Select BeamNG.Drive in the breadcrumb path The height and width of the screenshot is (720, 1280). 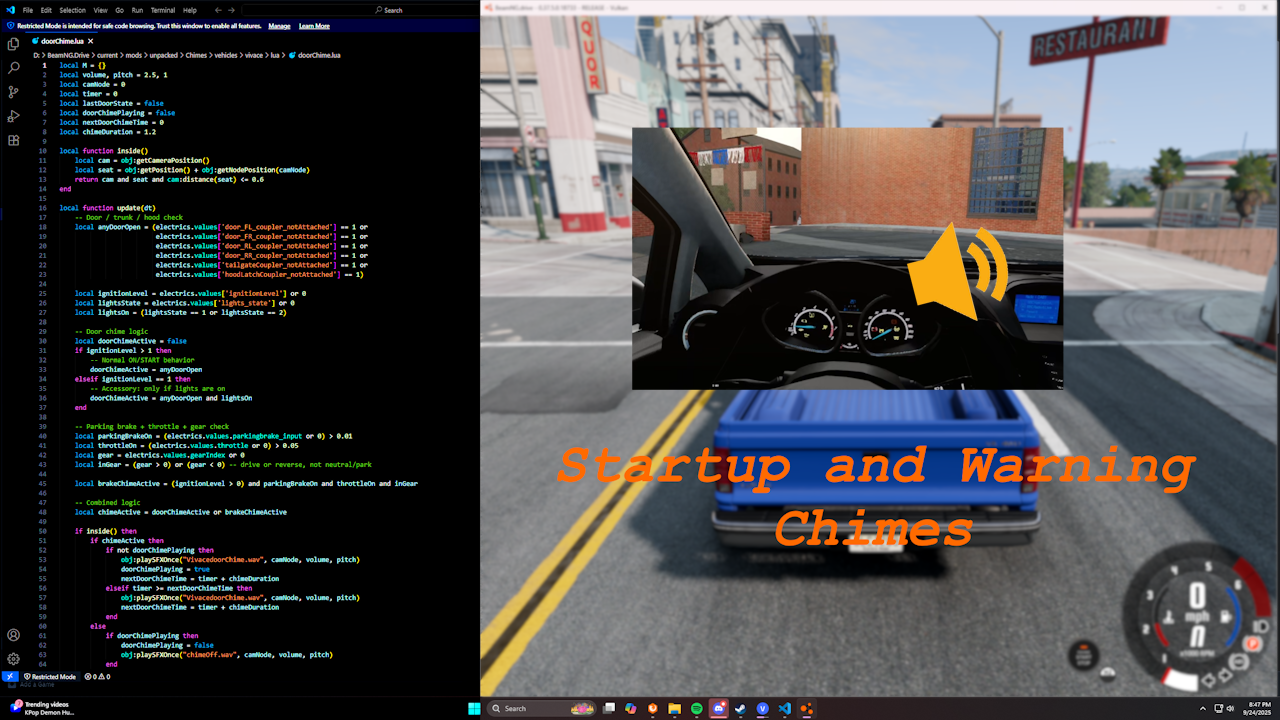click(69, 55)
